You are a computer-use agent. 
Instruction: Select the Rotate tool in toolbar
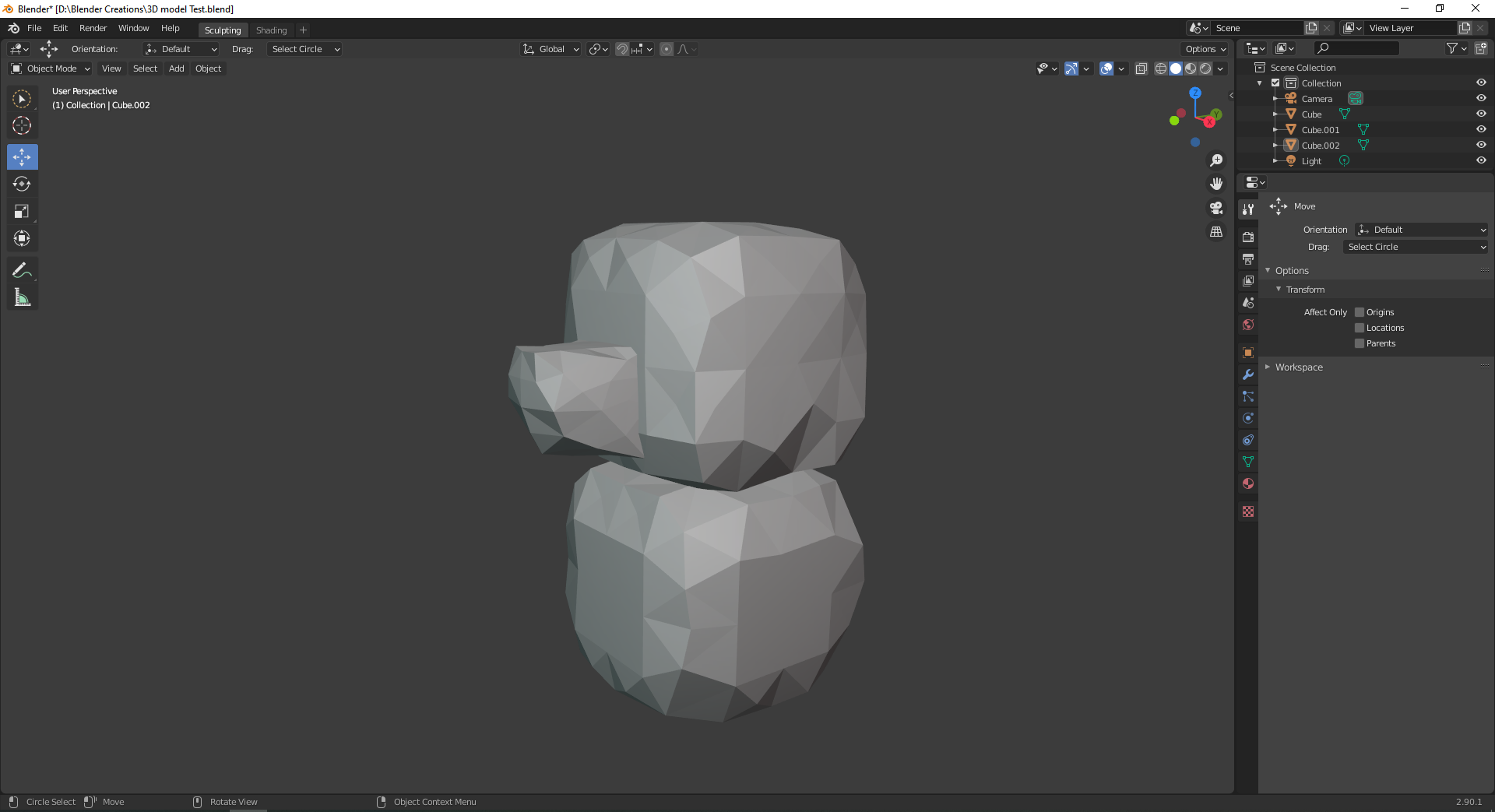[22, 185]
